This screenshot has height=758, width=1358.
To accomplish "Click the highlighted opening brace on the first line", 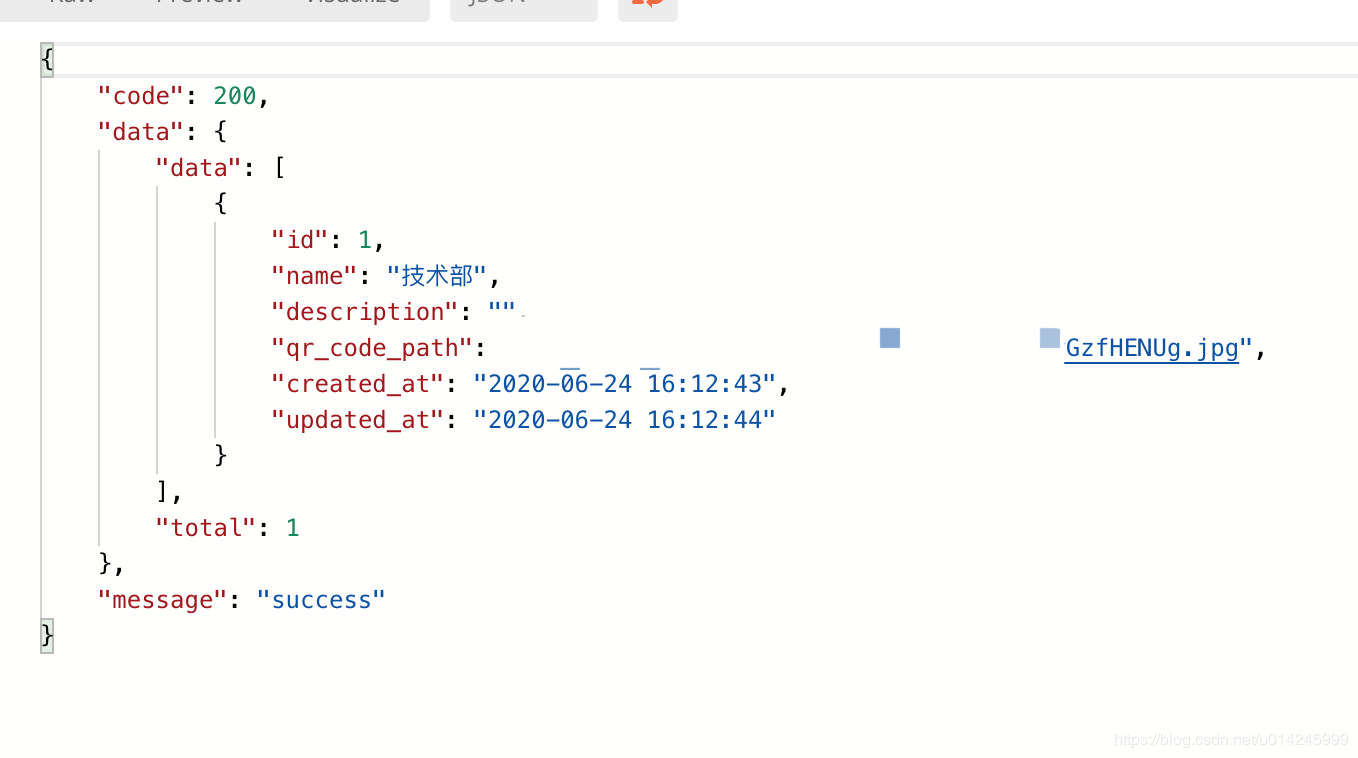I will [x=47, y=59].
